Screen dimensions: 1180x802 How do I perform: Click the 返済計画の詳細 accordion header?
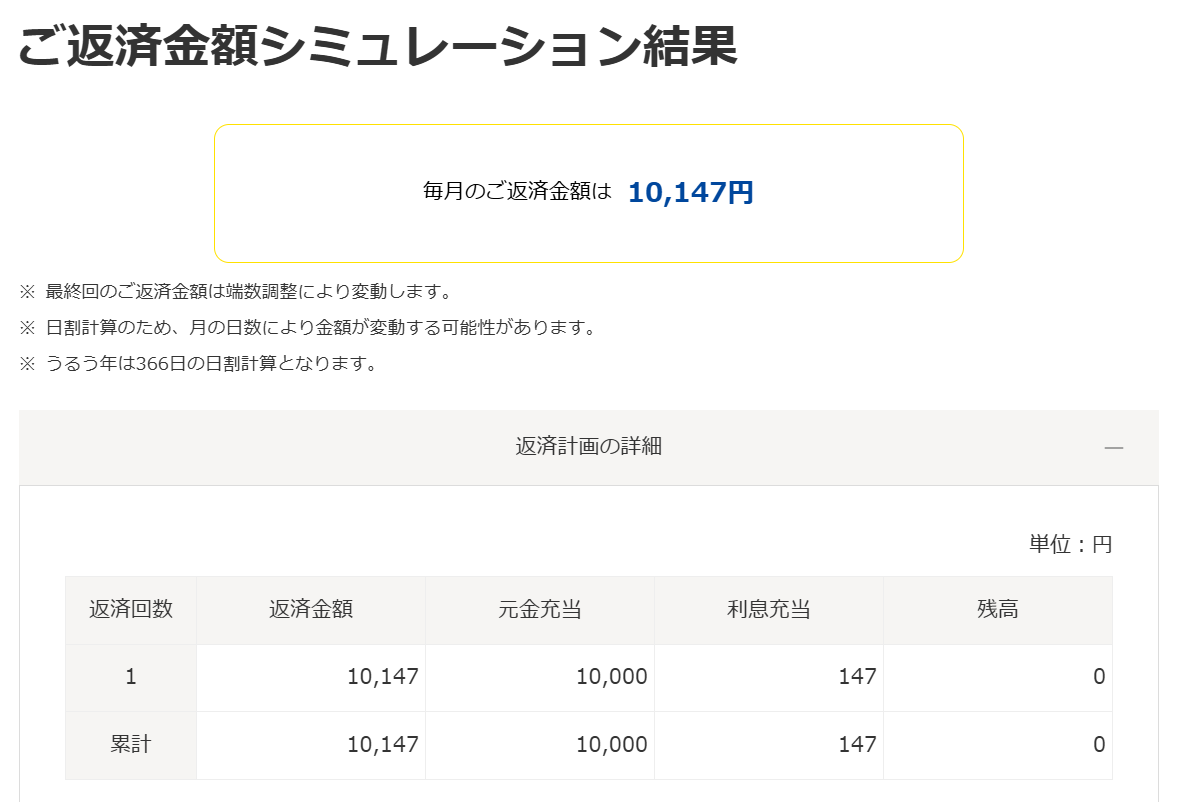pos(588,448)
